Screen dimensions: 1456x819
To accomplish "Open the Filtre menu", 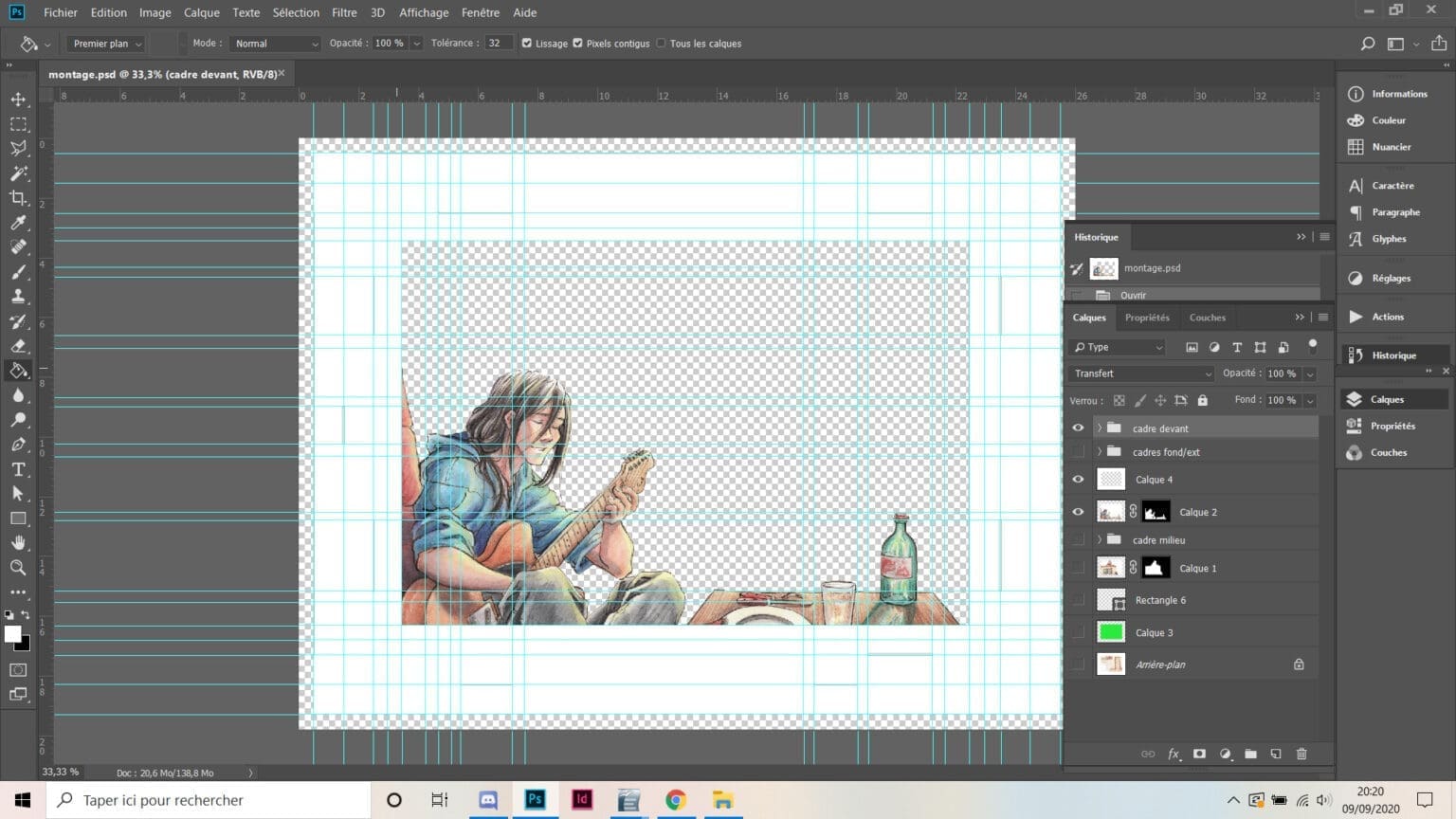I will click(x=344, y=12).
